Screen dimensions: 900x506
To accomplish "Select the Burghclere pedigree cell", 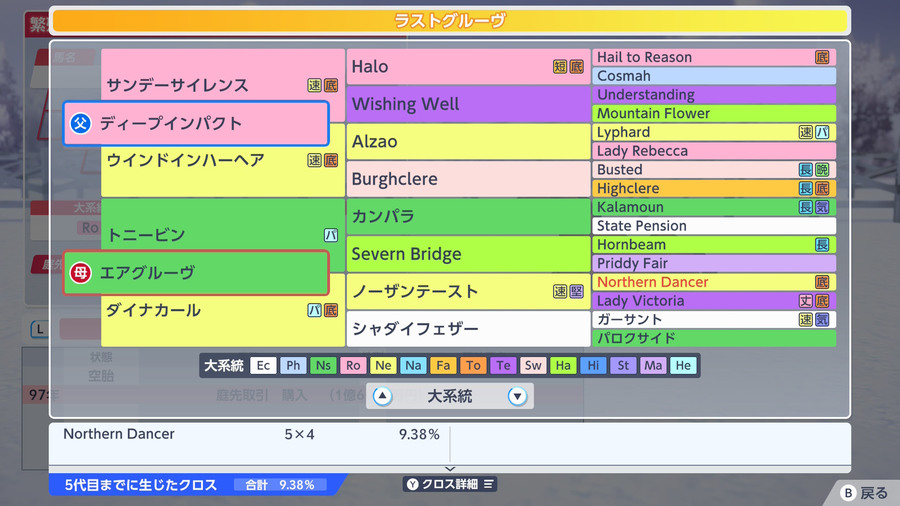I will 468,179.
